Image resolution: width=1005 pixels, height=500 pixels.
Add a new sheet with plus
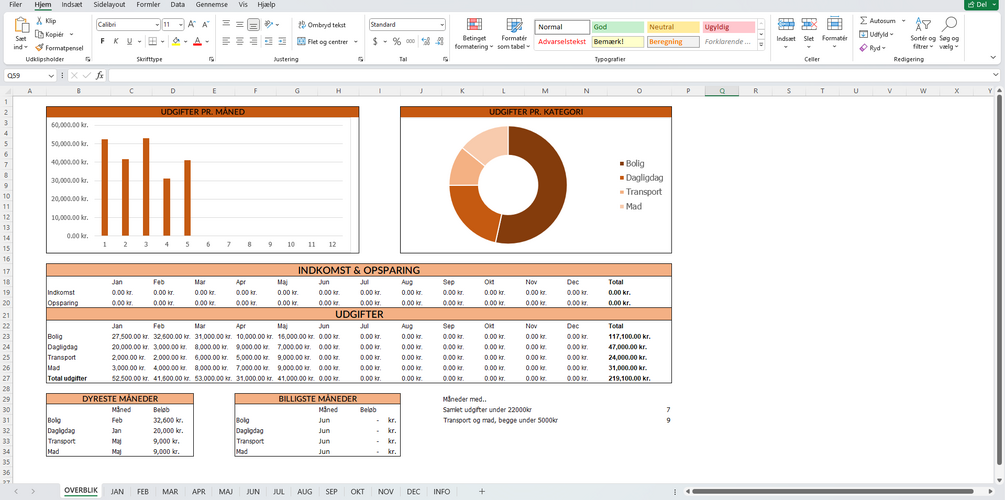coord(482,492)
